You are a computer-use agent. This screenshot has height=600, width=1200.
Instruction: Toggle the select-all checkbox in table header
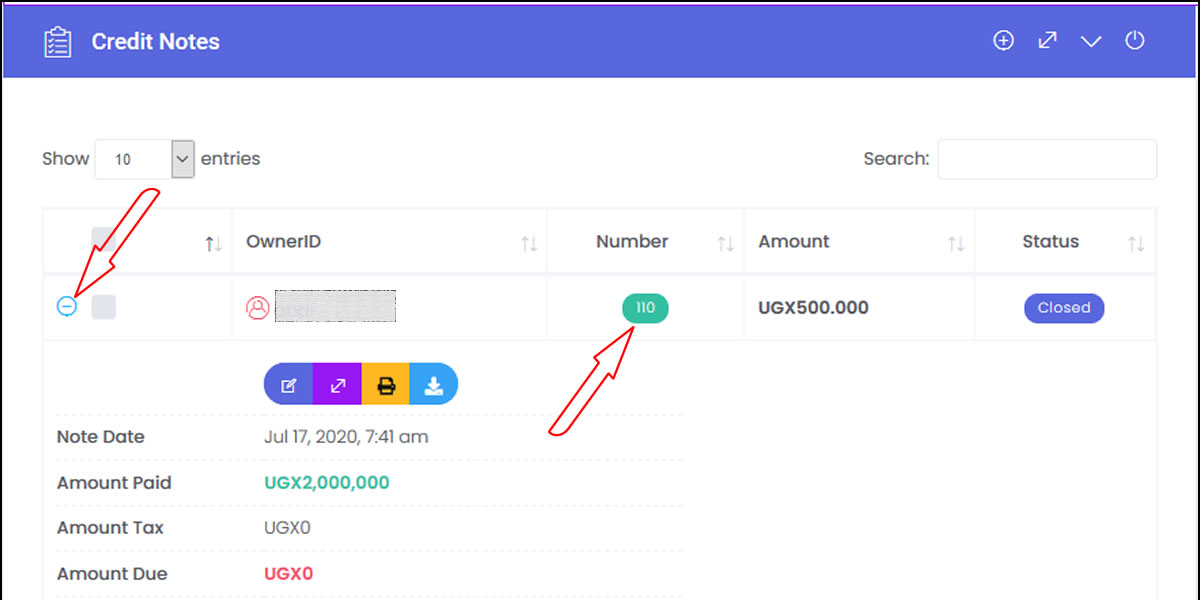point(103,240)
